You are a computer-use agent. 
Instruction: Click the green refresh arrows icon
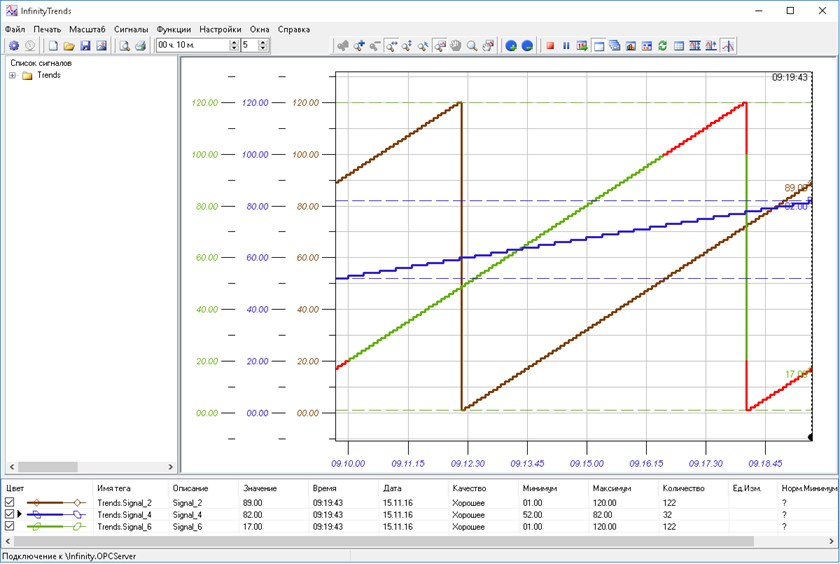point(662,45)
